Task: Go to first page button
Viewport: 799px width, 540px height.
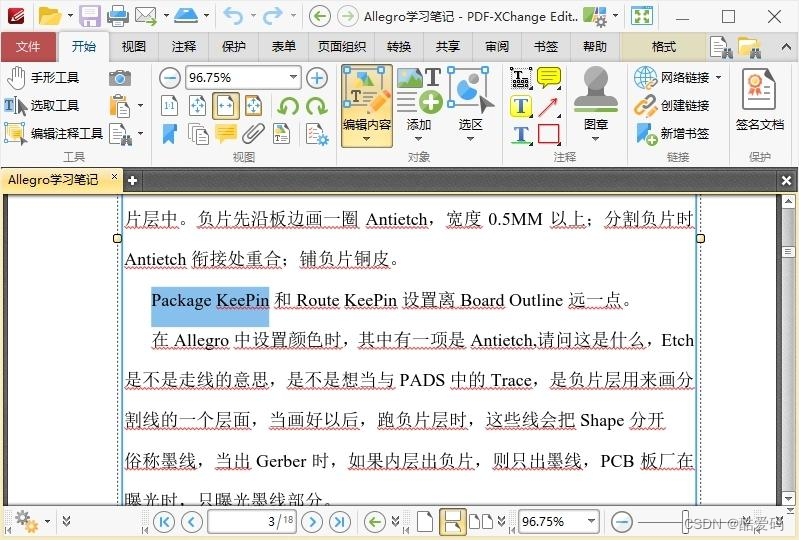Action: 164,522
